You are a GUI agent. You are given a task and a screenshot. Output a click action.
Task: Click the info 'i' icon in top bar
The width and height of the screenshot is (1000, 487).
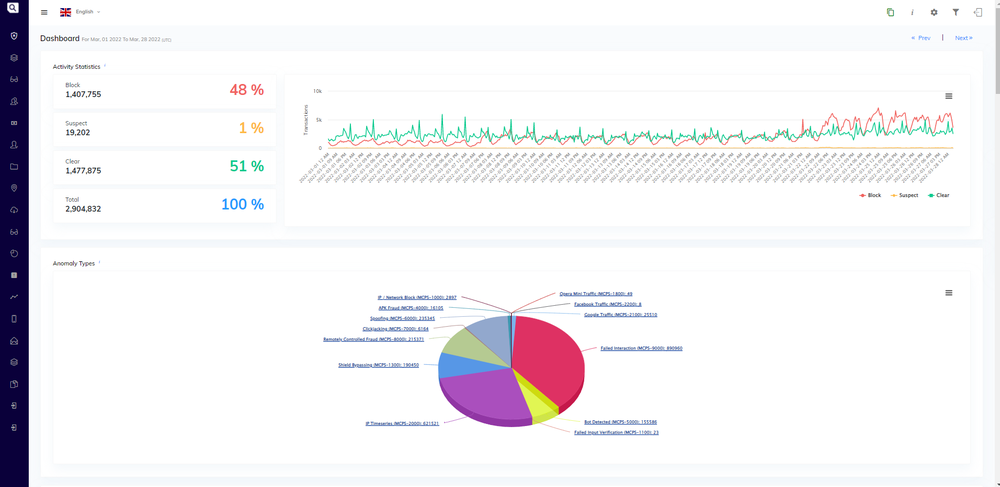point(912,12)
